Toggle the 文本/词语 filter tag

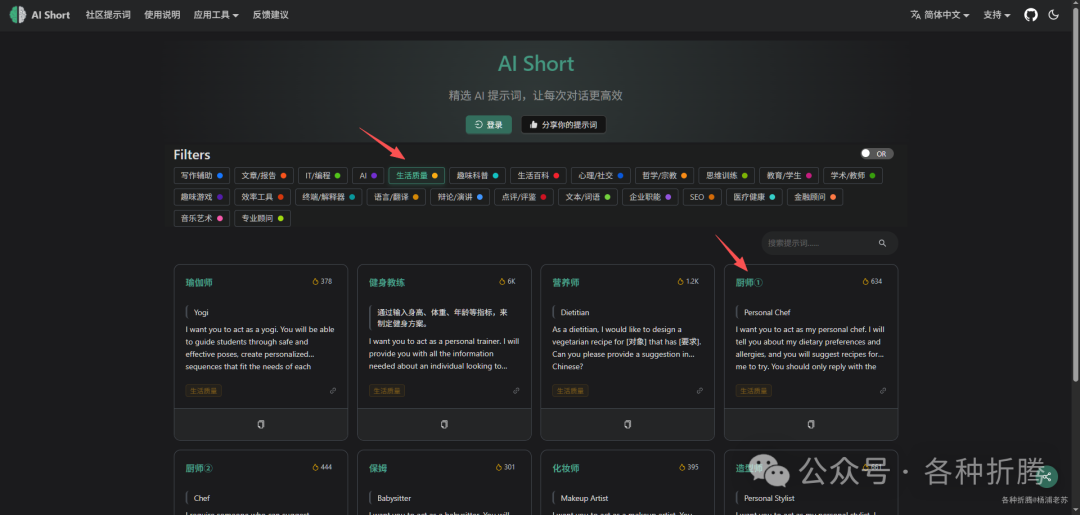click(588, 197)
